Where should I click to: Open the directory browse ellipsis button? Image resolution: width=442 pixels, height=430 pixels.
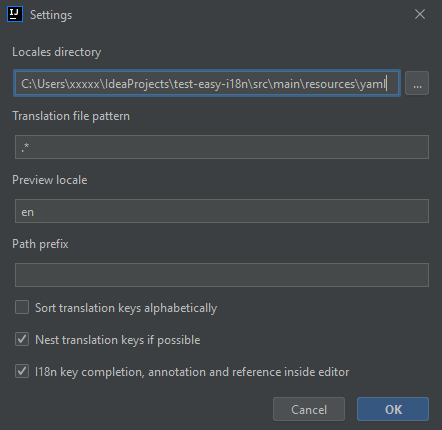(417, 83)
